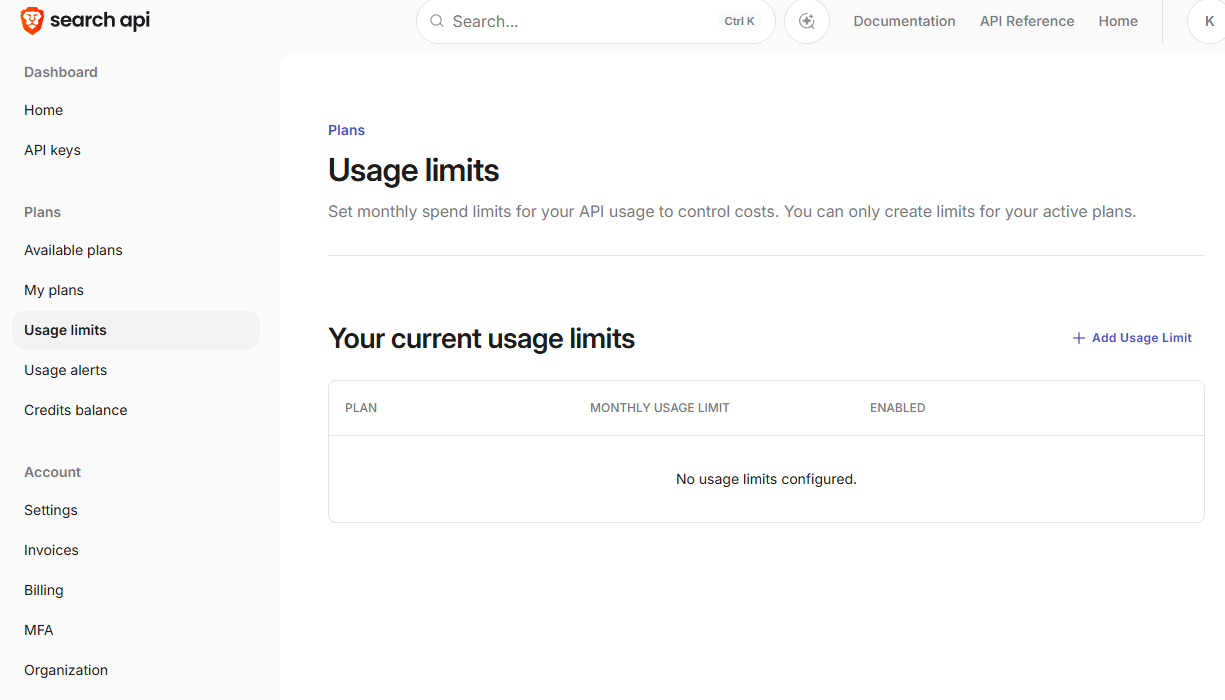Viewport: 1225px width, 700px height.
Task: Open Settings in sidebar
Action: 51,510
